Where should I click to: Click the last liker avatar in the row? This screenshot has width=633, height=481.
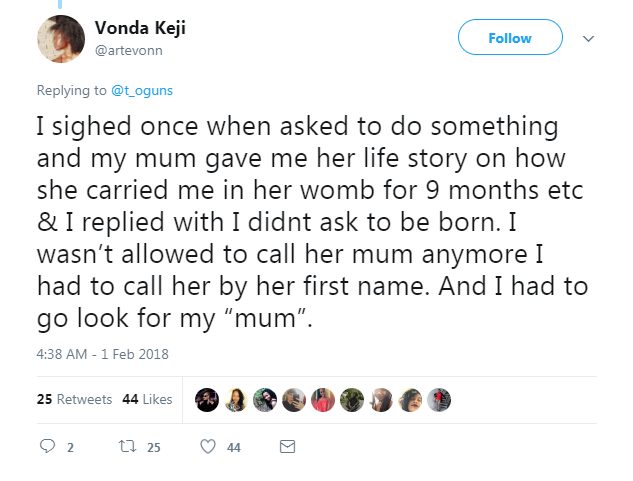tap(438, 400)
